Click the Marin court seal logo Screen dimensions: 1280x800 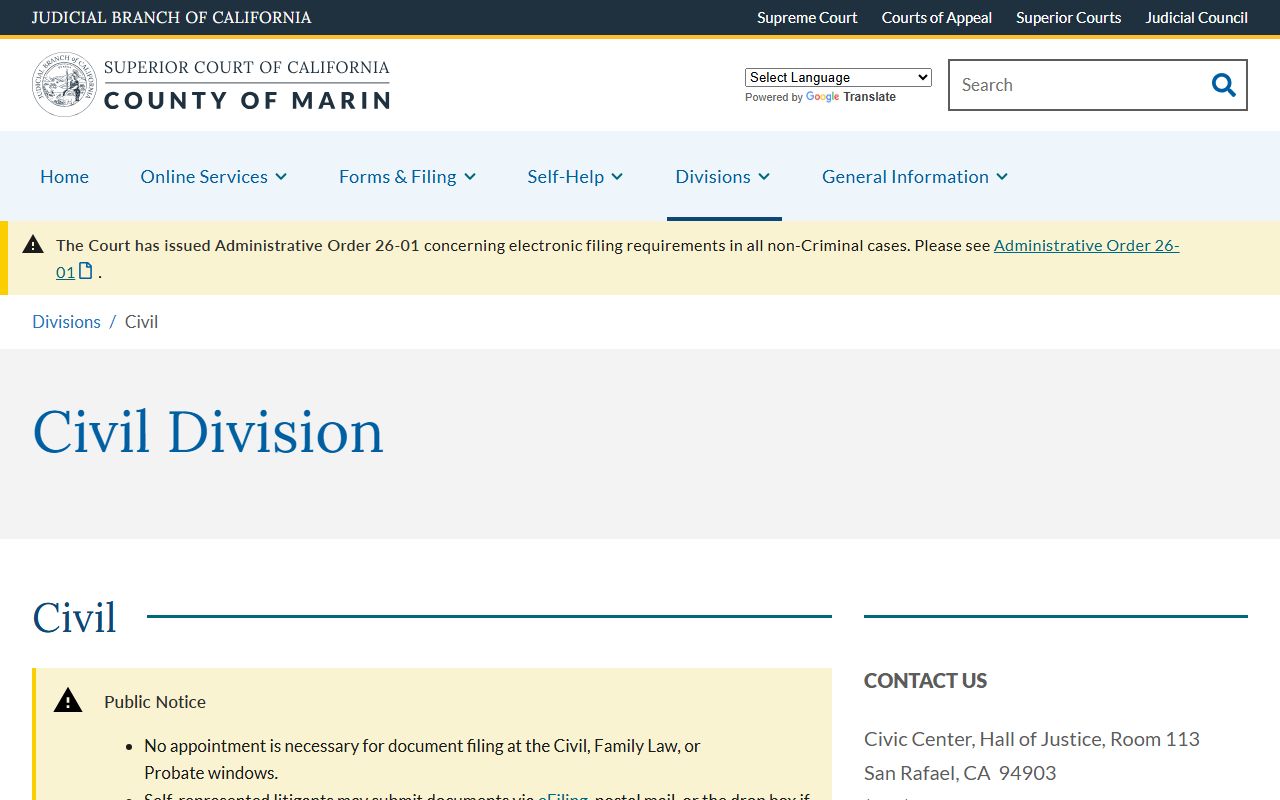point(65,85)
